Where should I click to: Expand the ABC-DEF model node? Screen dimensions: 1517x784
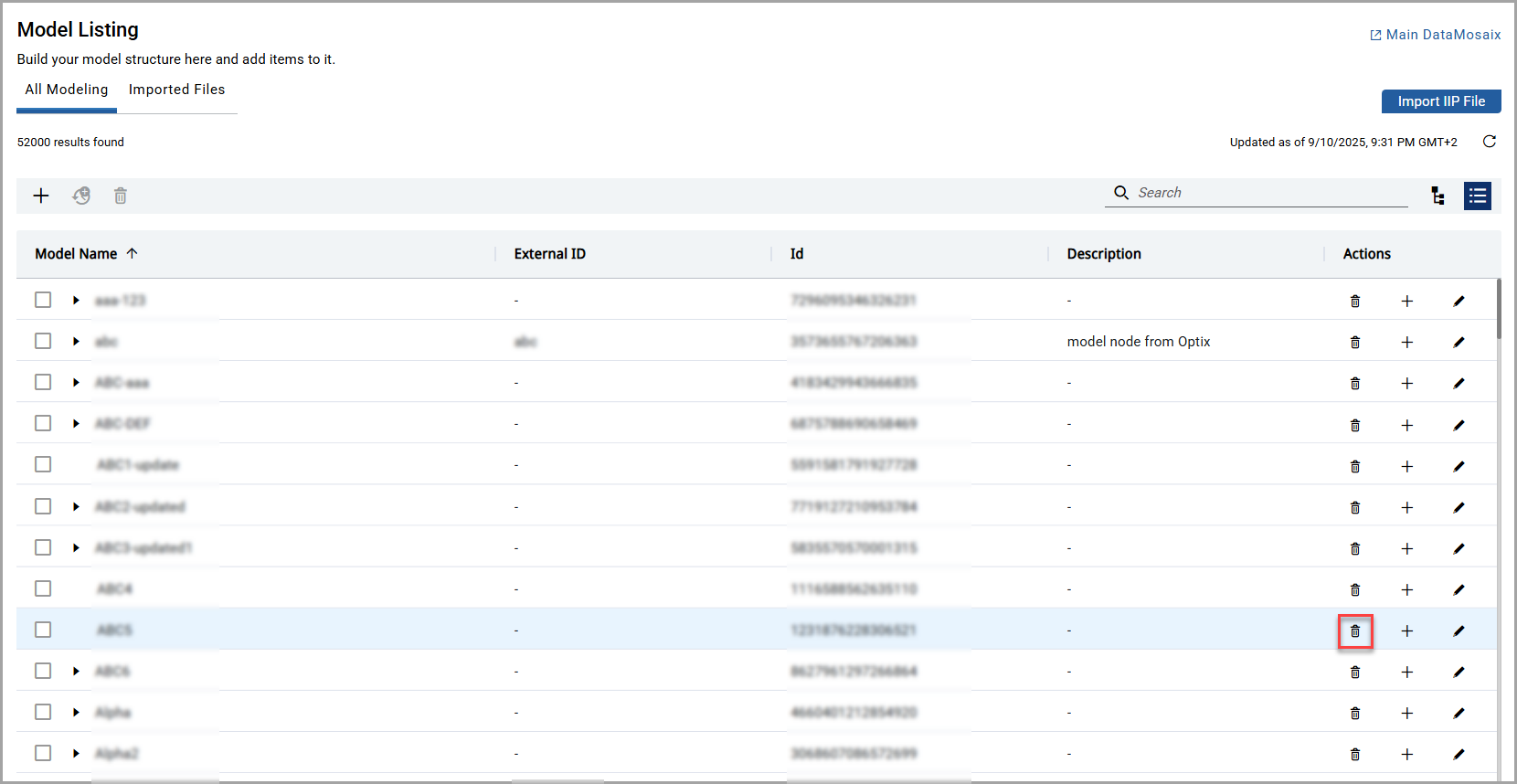[76, 424]
